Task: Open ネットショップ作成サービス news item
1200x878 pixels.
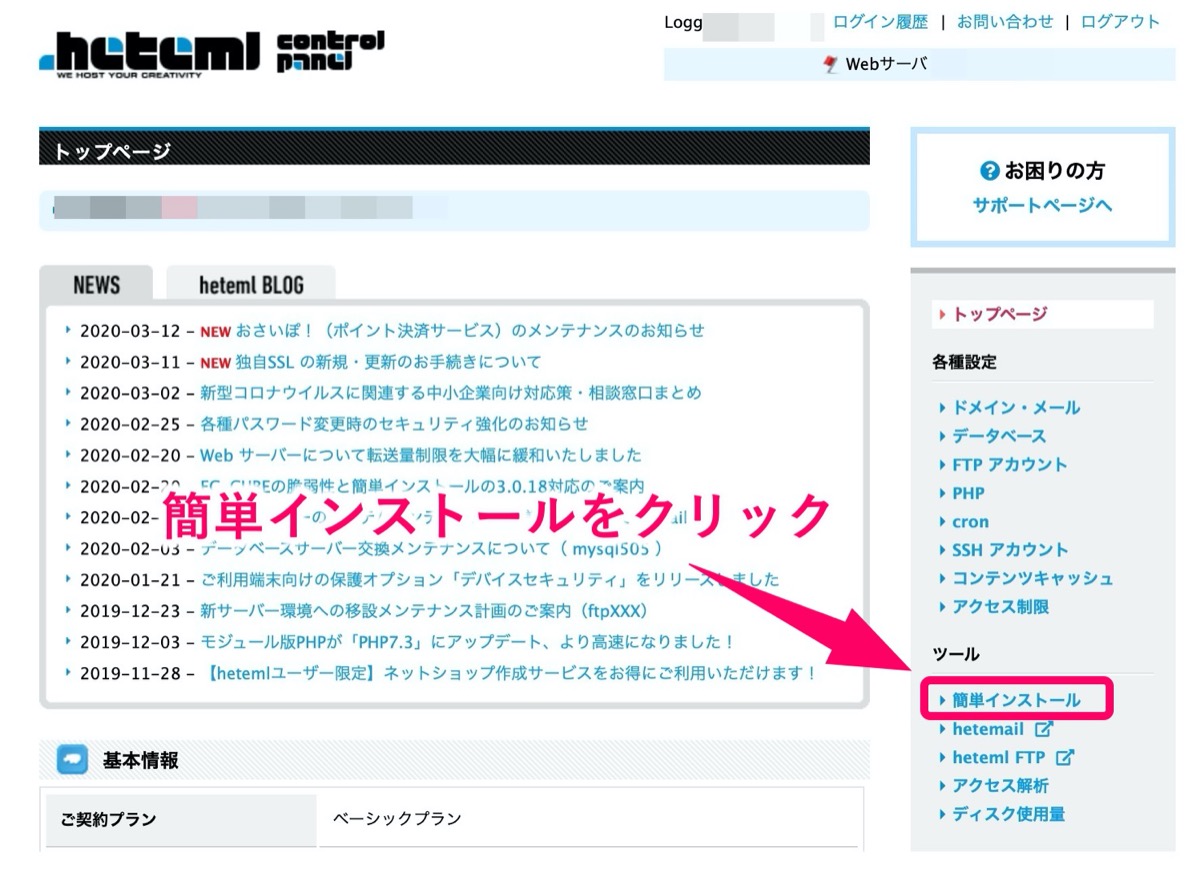Action: tap(509, 674)
